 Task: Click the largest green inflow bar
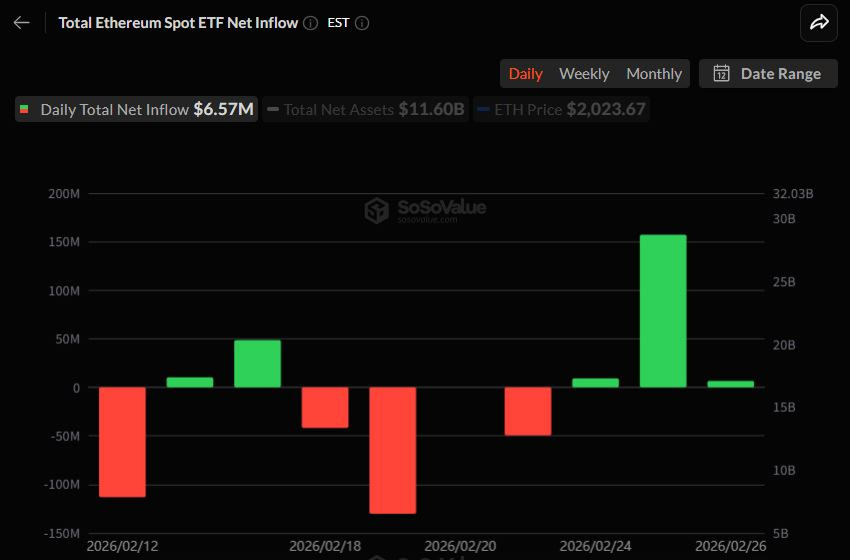tap(662, 310)
